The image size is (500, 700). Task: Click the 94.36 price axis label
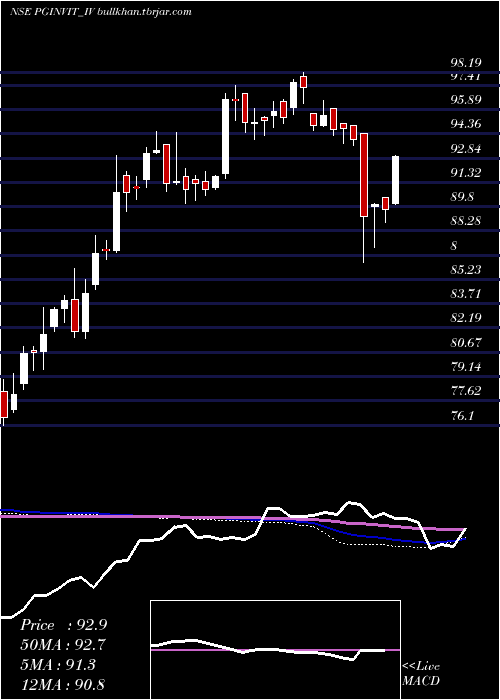[467, 124]
